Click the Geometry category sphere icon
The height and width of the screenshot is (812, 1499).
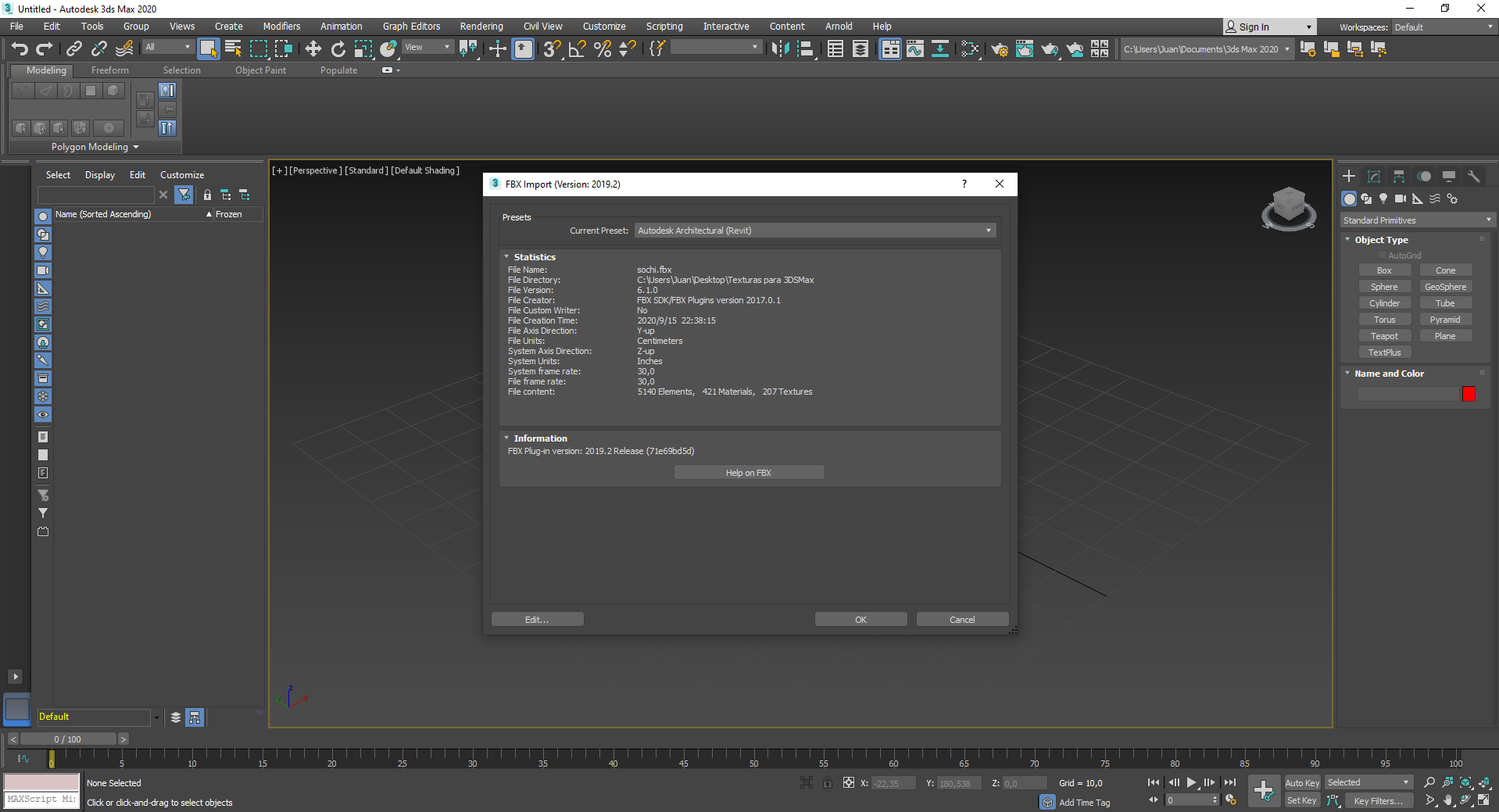click(x=1349, y=199)
